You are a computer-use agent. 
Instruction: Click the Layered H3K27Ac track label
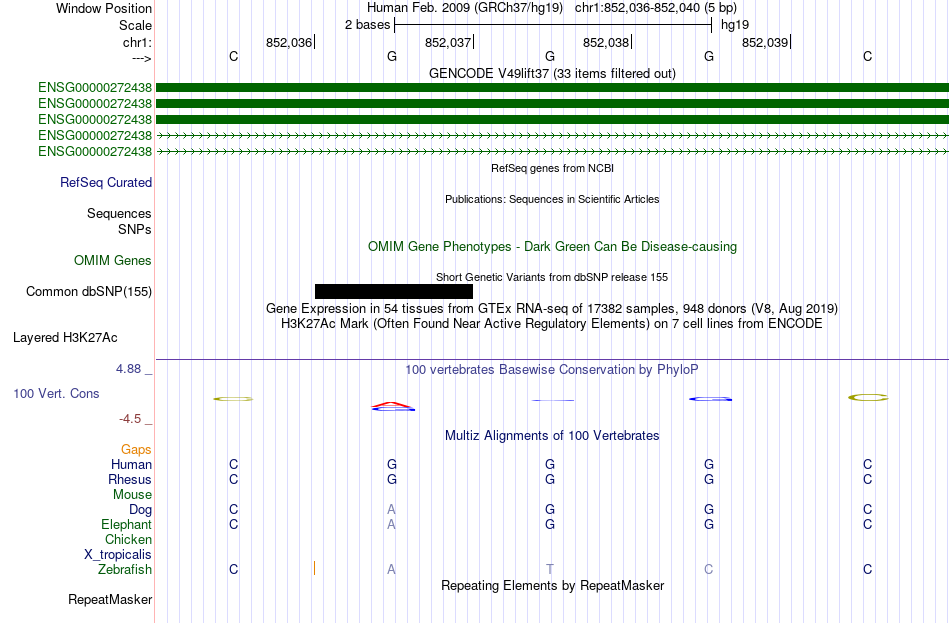65,338
